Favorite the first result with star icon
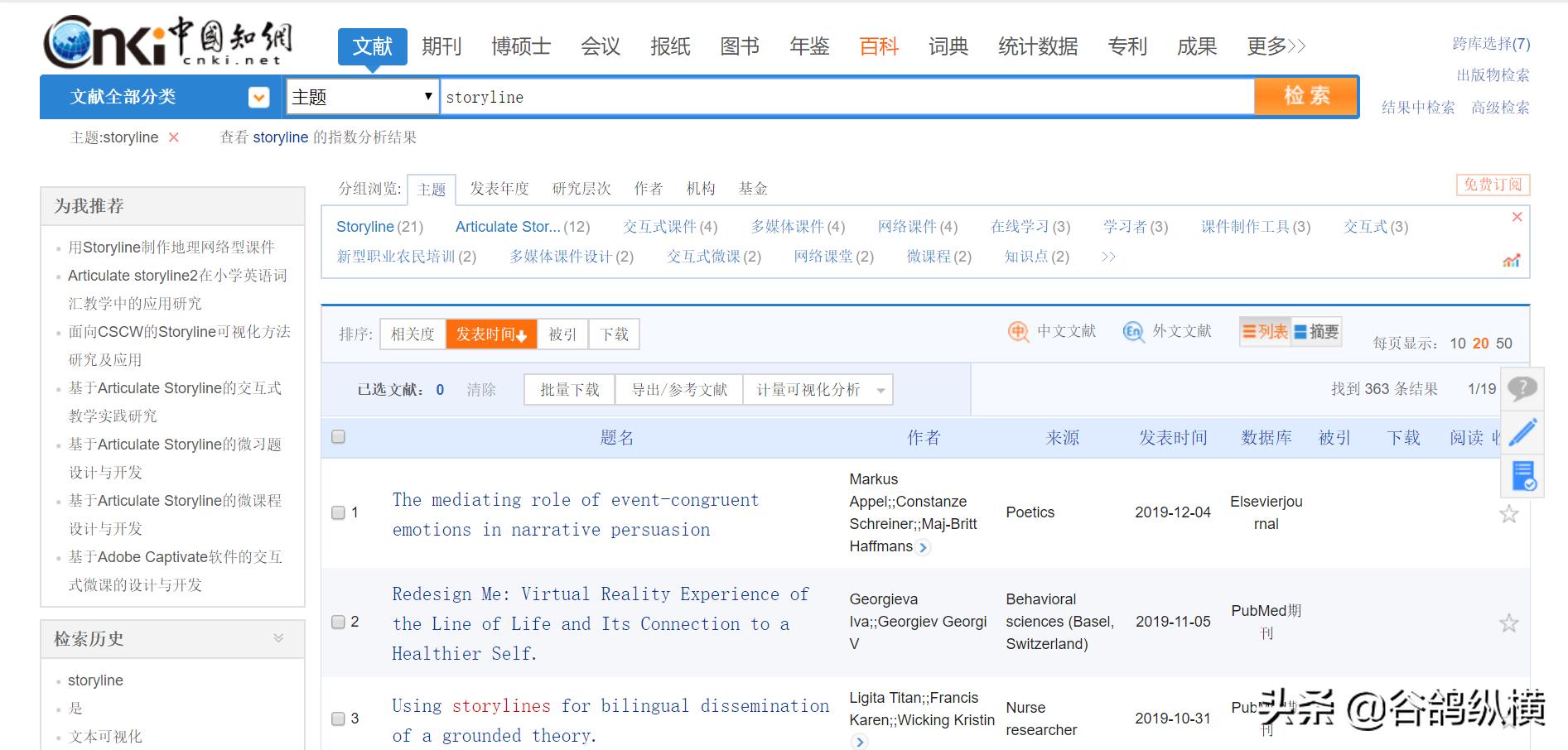This screenshot has height=750, width=1568. point(1508,514)
